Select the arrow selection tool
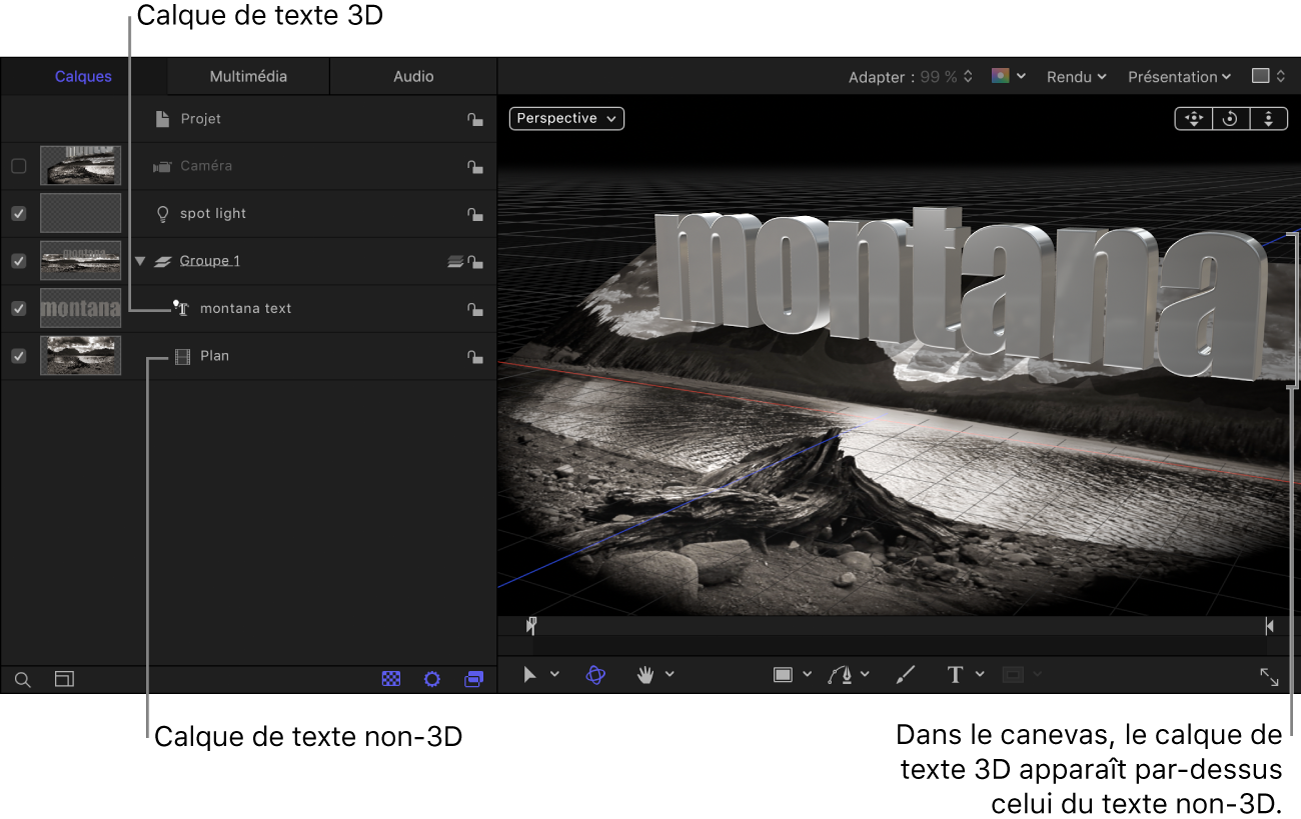The height and width of the screenshot is (819, 1301). click(x=530, y=675)
